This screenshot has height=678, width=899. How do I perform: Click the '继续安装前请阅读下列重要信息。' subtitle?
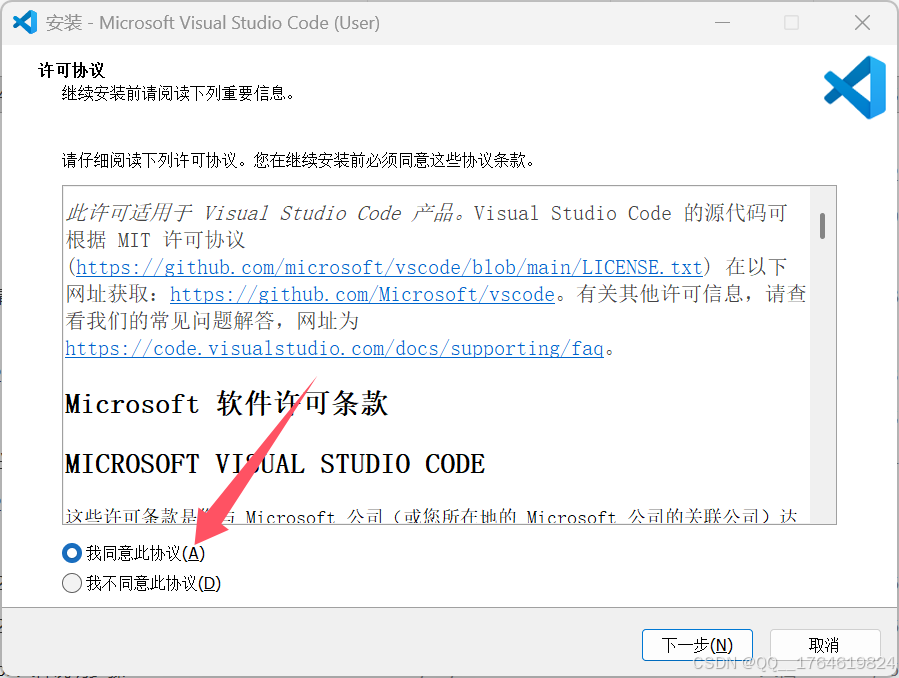[x=178, y=93]
